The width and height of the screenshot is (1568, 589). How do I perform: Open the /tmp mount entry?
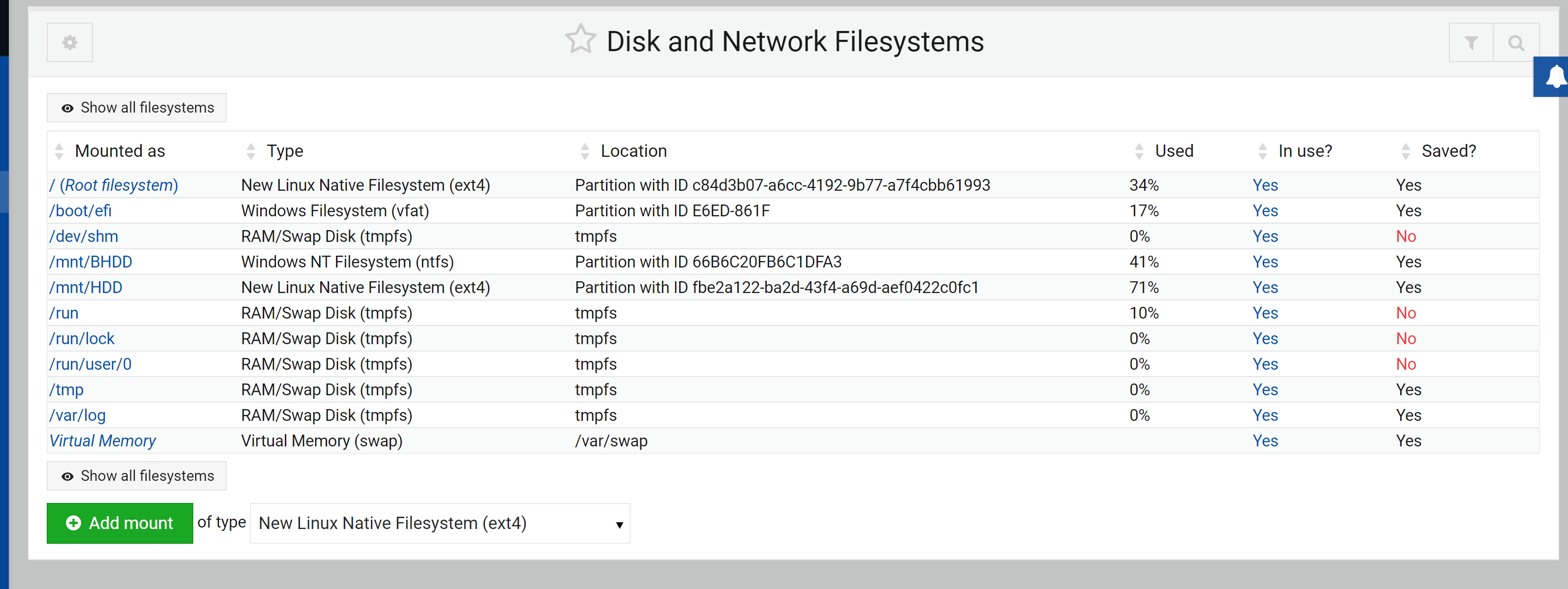66,389
